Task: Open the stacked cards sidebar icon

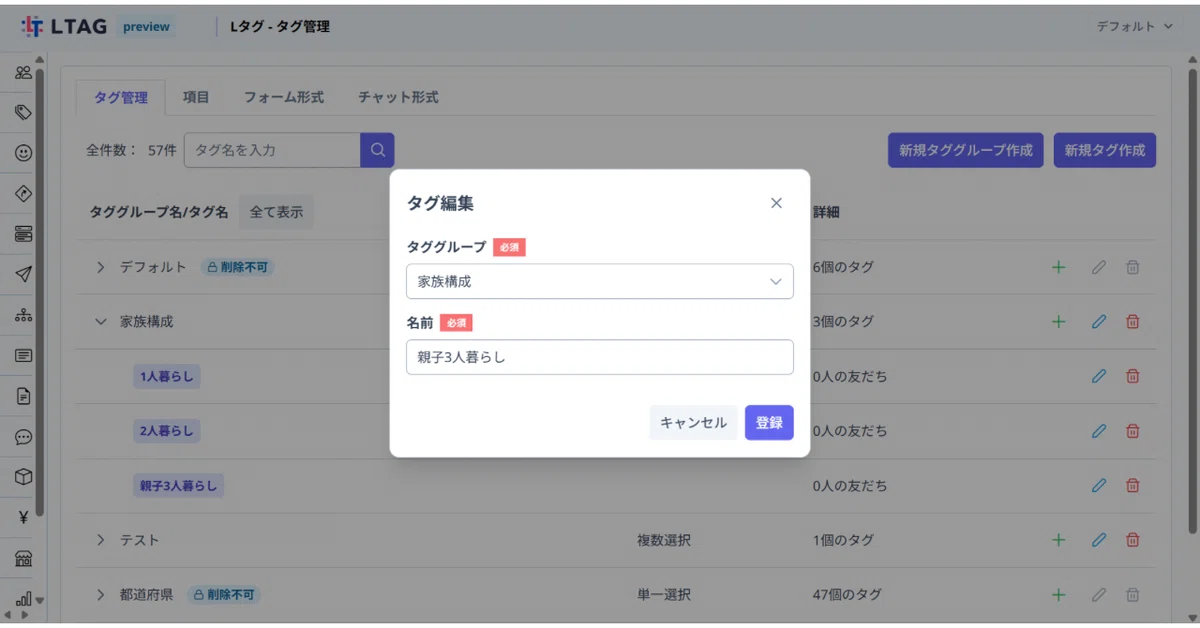Action: coord(23,234)
